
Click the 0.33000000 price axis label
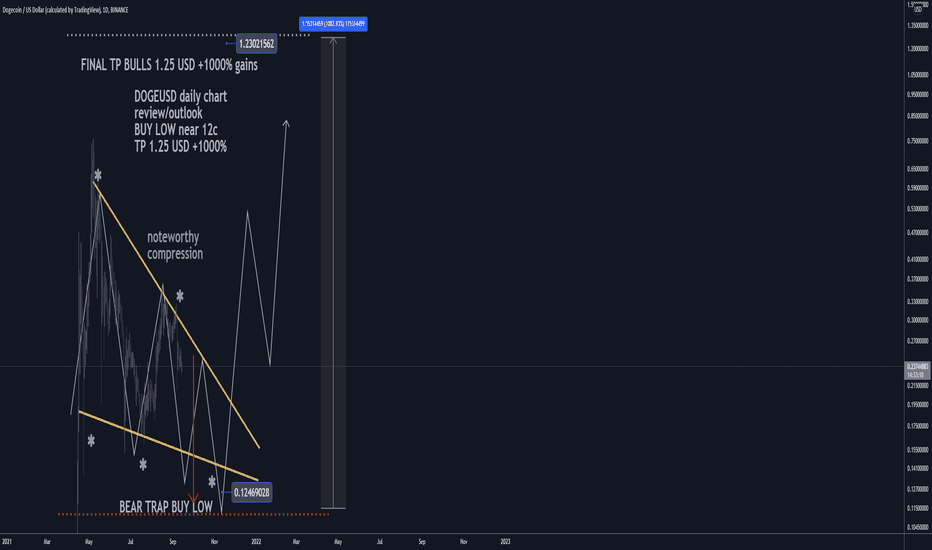tap(918, 301)
